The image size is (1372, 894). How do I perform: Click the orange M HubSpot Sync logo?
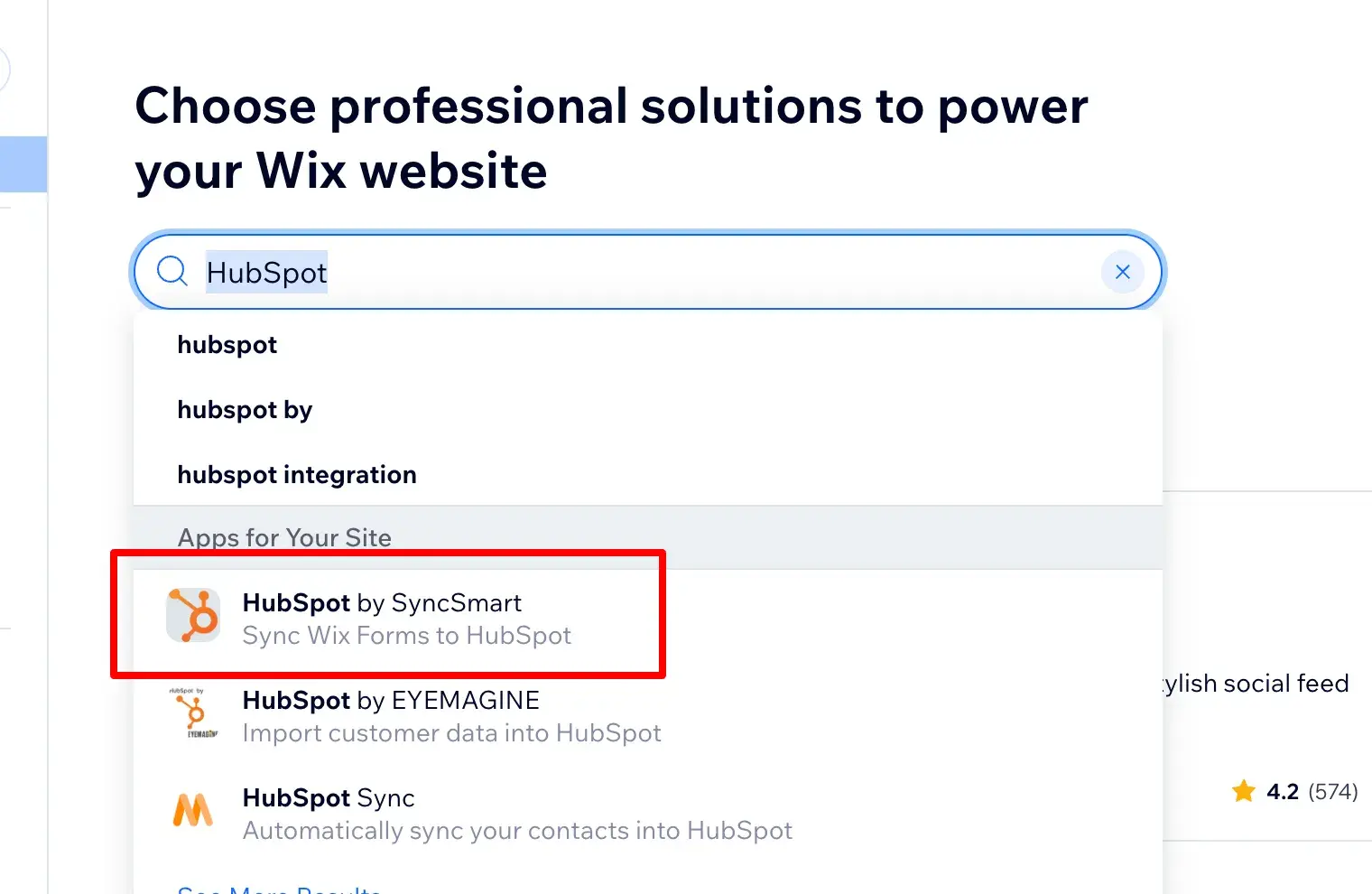(192, 810)
